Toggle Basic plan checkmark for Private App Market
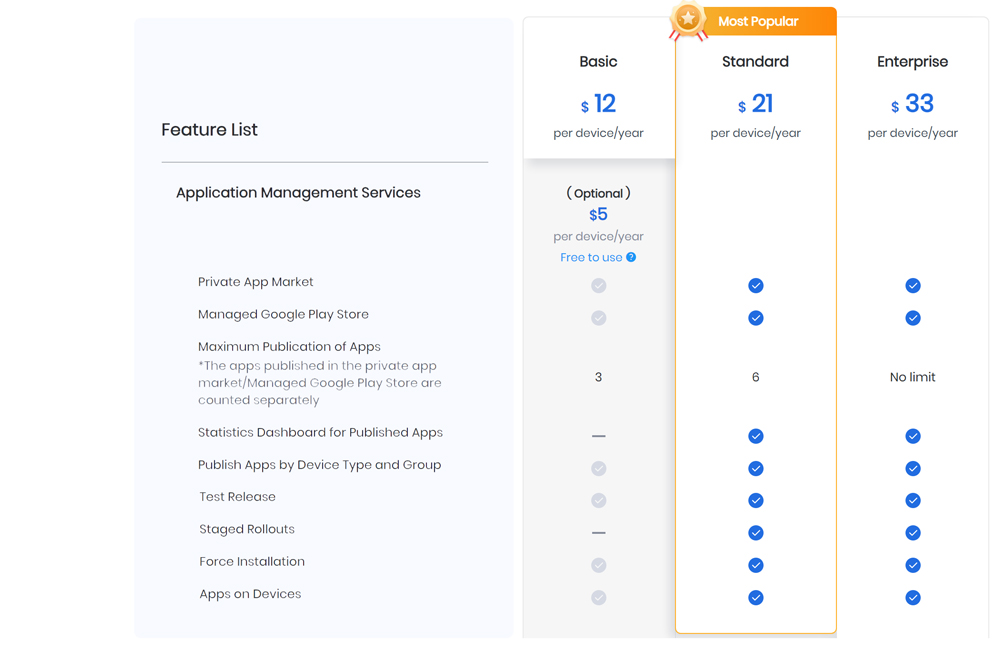 pos(598,285)
